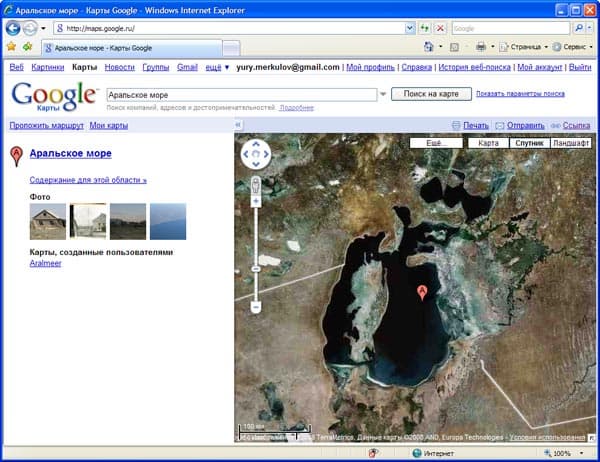Zoom out with the minus button

click(256, 307)
